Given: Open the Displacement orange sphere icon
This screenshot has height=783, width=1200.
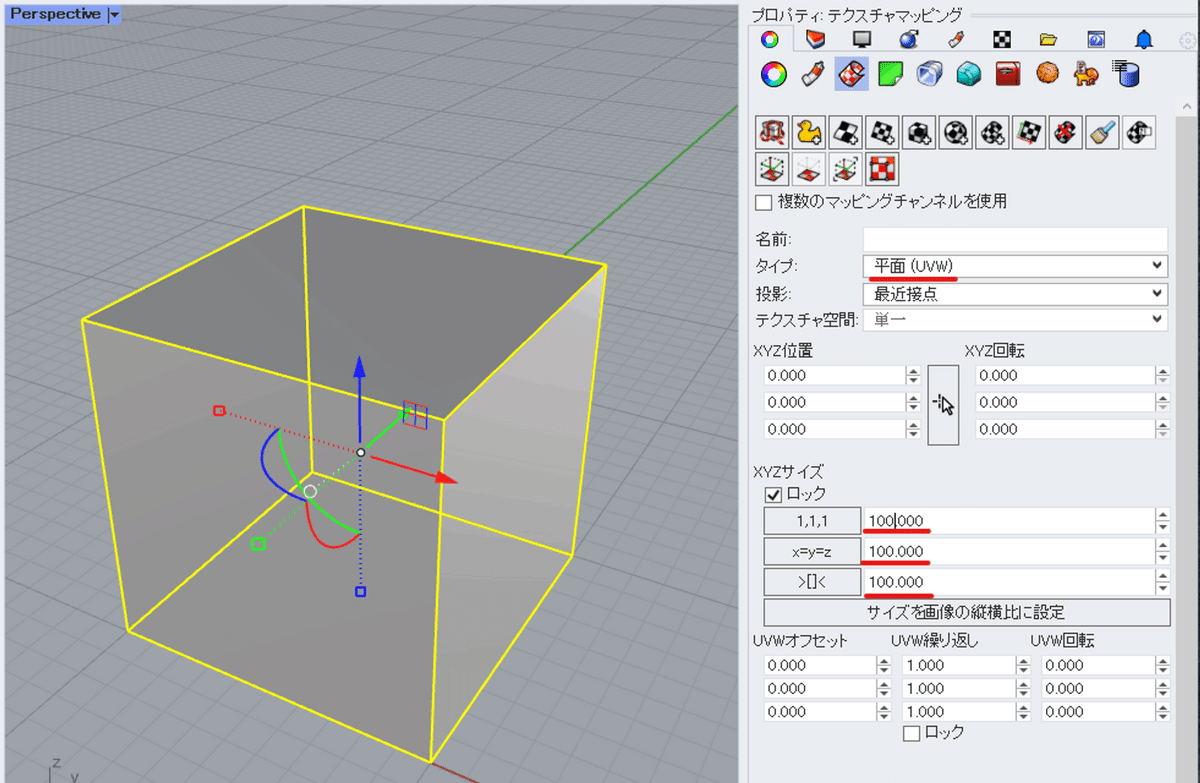Looking at the screenshot, I should tap(1047, 73).
